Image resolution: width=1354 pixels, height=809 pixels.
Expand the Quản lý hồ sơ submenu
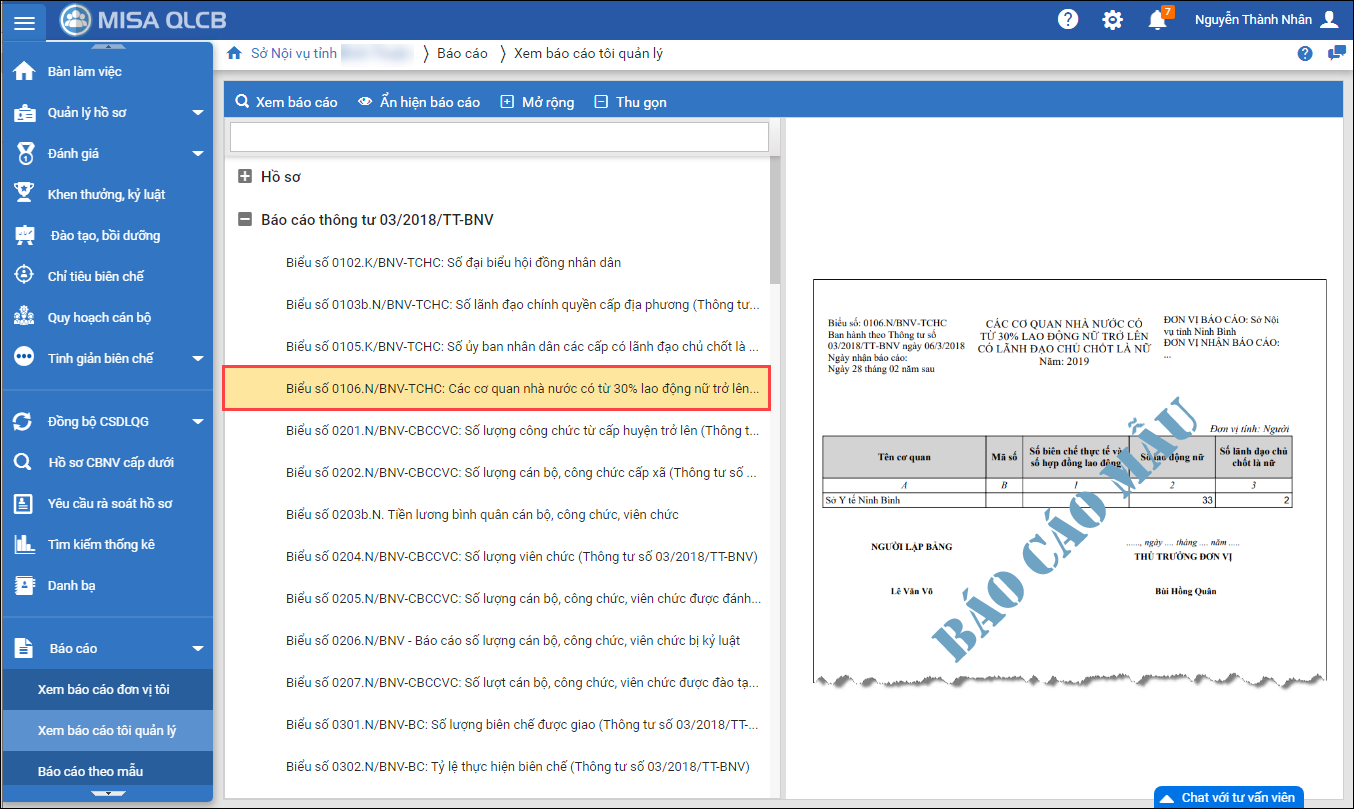197,113
